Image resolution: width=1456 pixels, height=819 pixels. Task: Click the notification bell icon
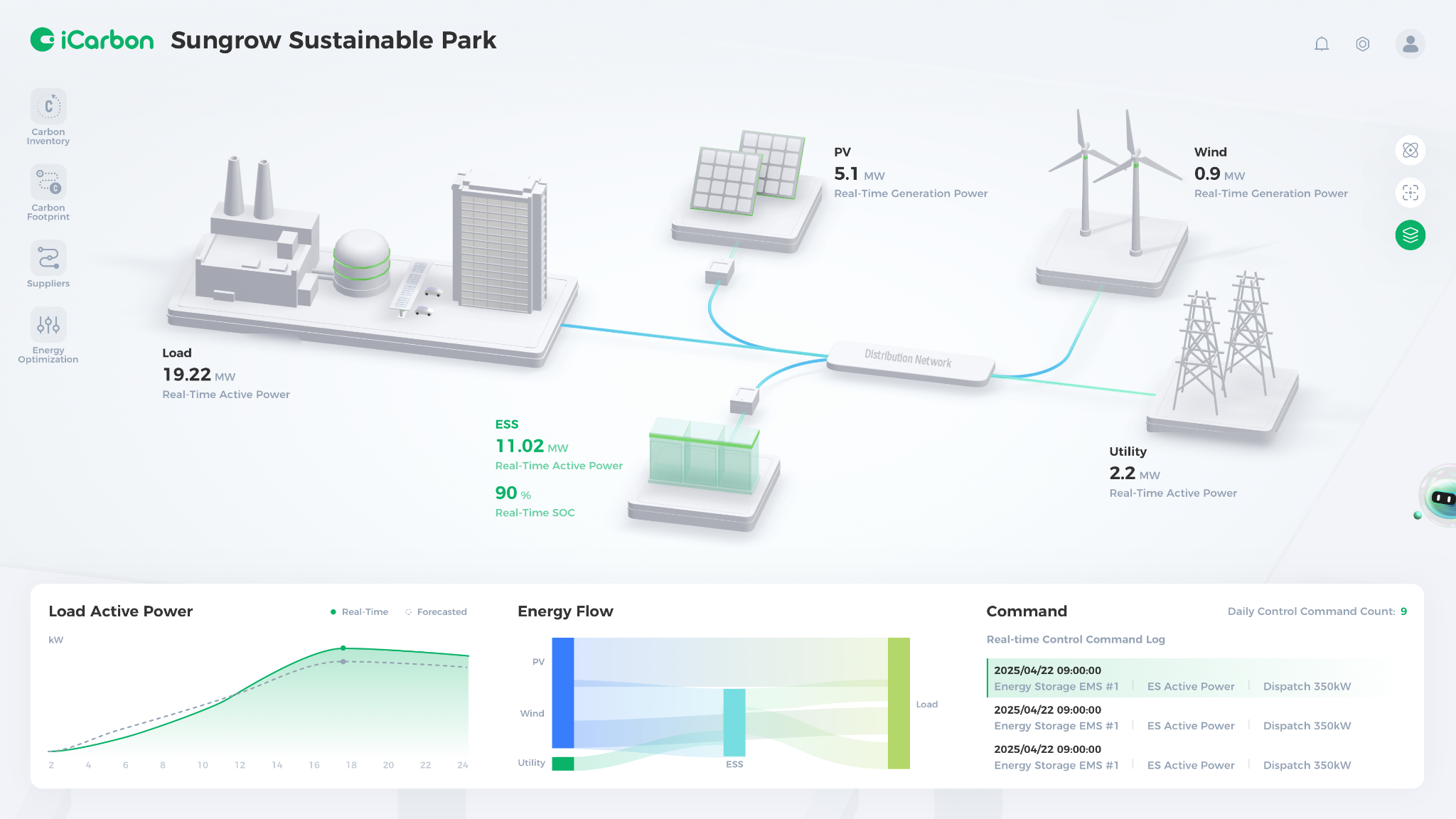click(x=1322, y=44)
